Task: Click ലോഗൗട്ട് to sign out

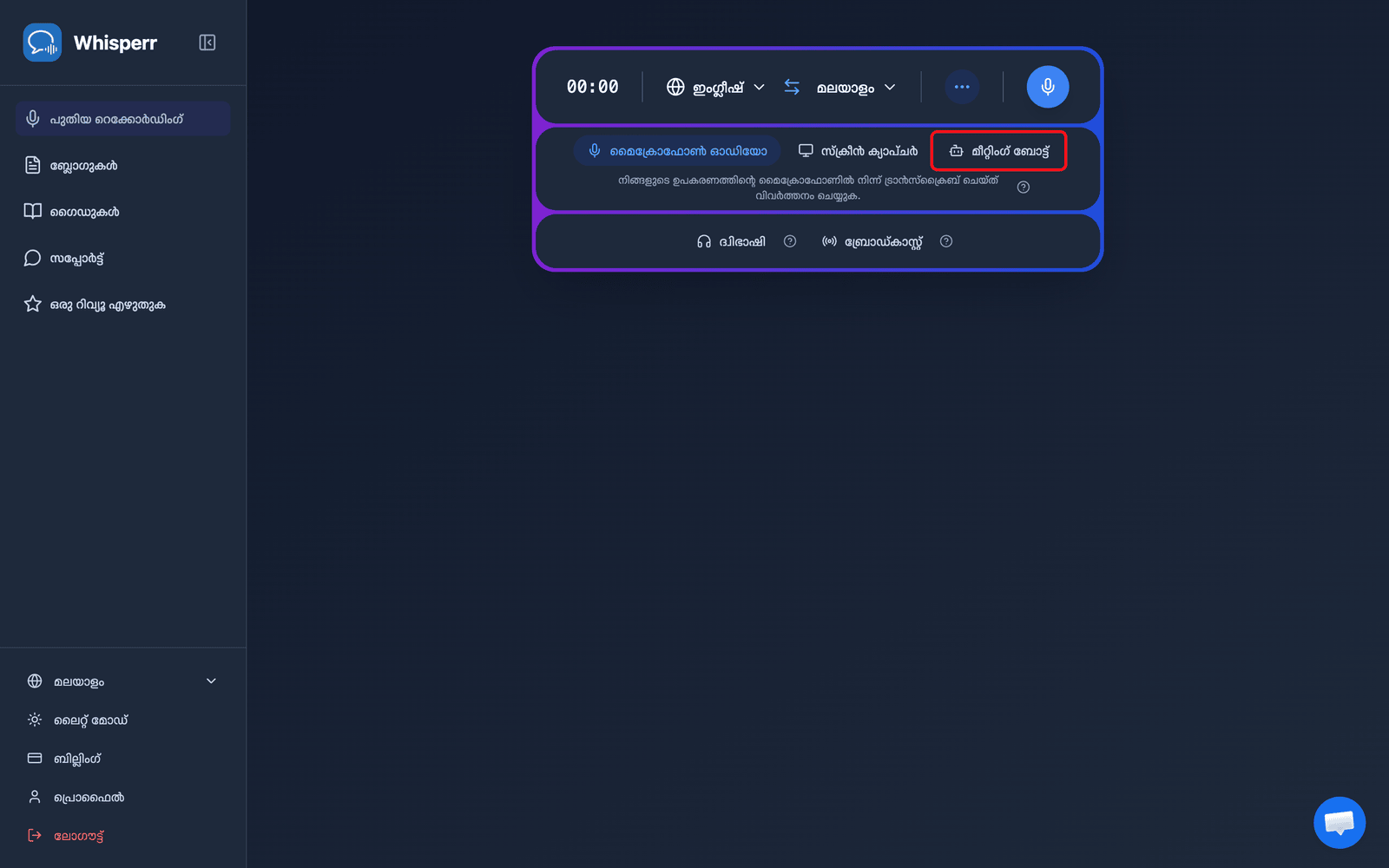Action: (x=122, y=835)
